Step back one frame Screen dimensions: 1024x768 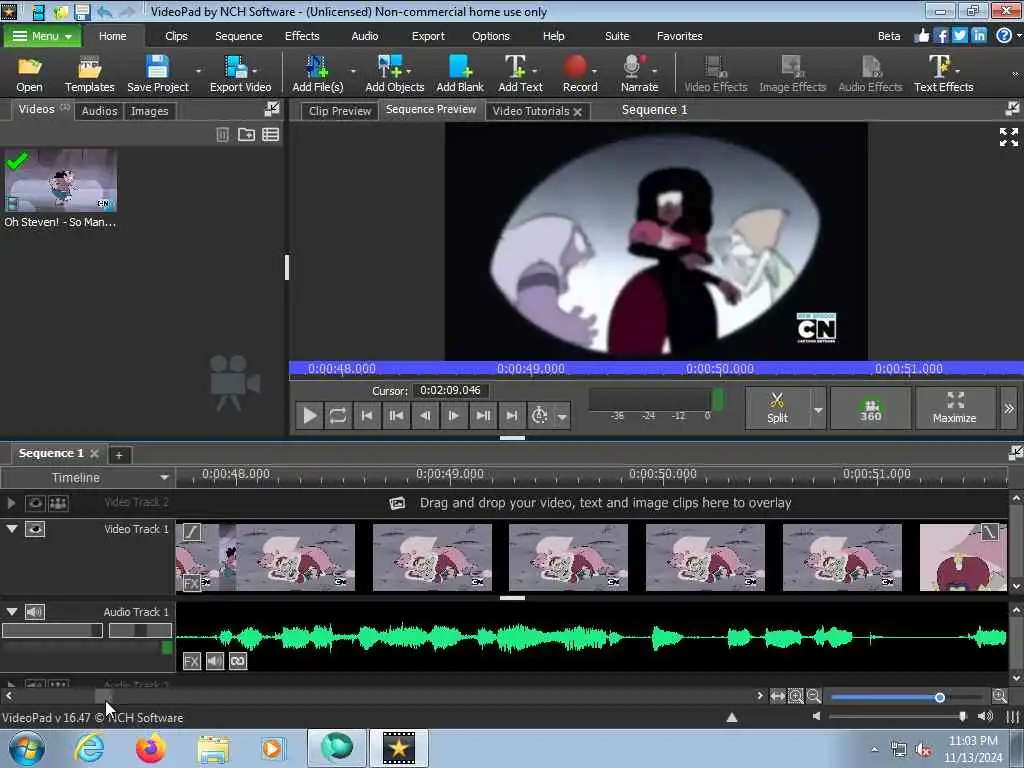424,415
